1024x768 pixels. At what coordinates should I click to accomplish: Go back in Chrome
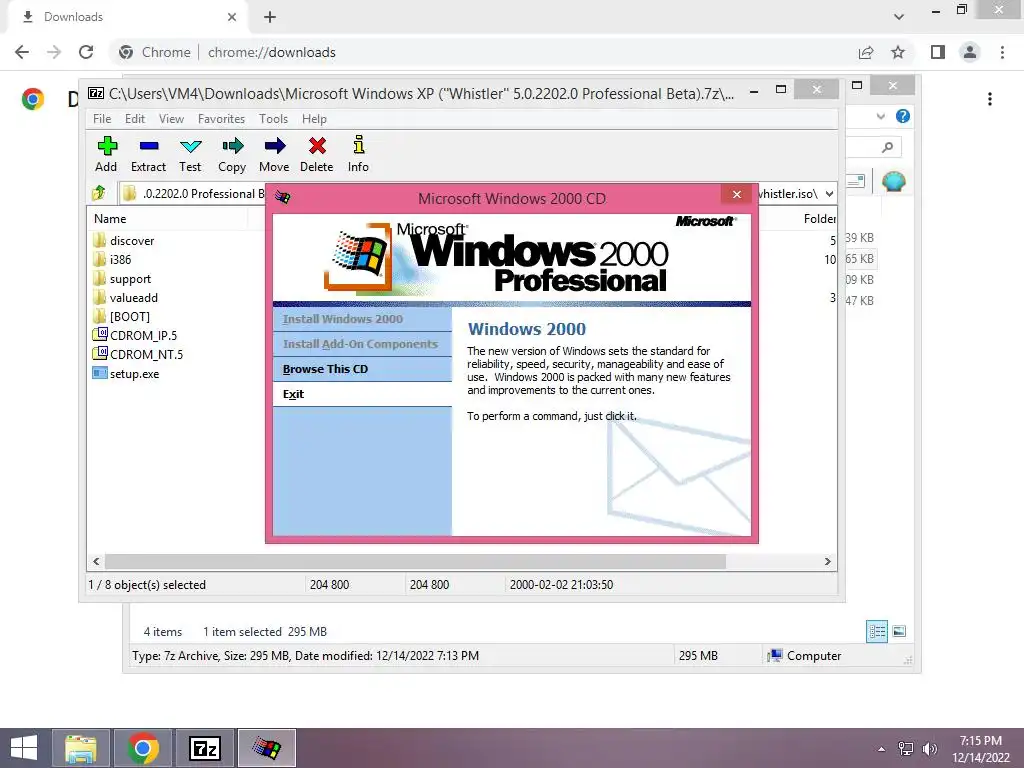(22, 52)
